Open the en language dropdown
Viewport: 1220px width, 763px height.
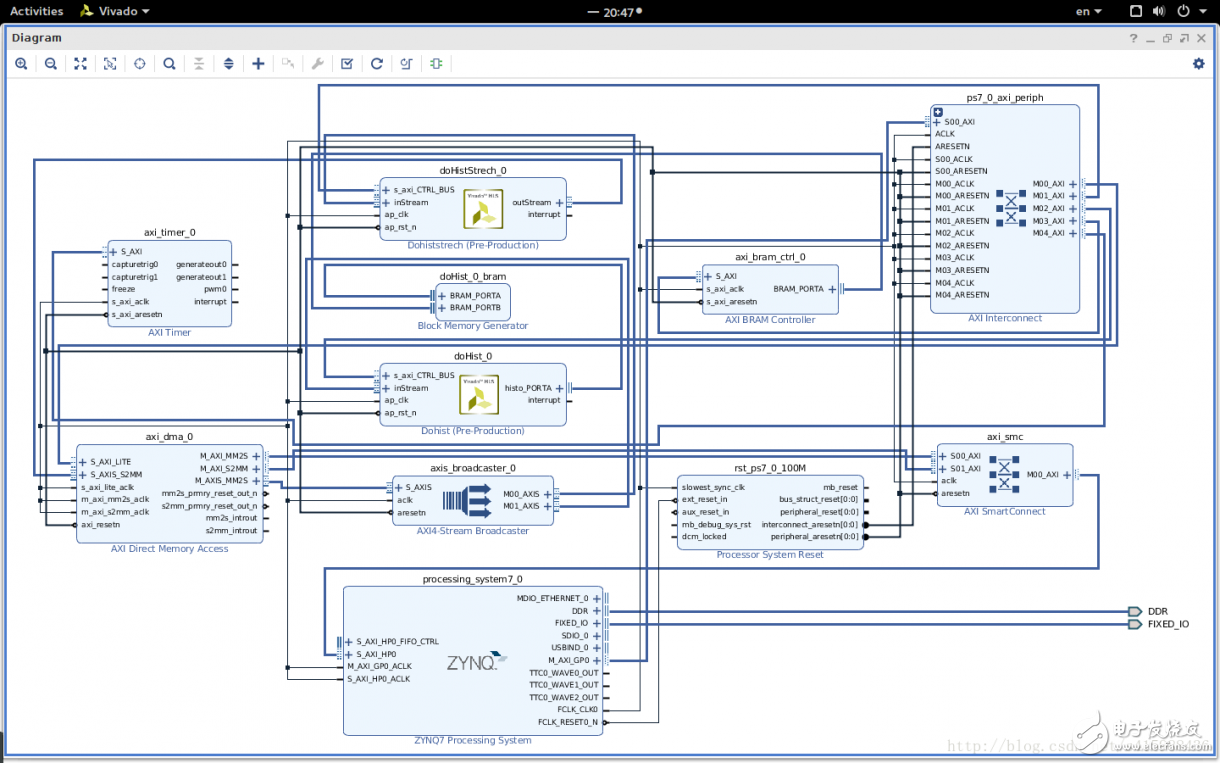click(1089, 11)
